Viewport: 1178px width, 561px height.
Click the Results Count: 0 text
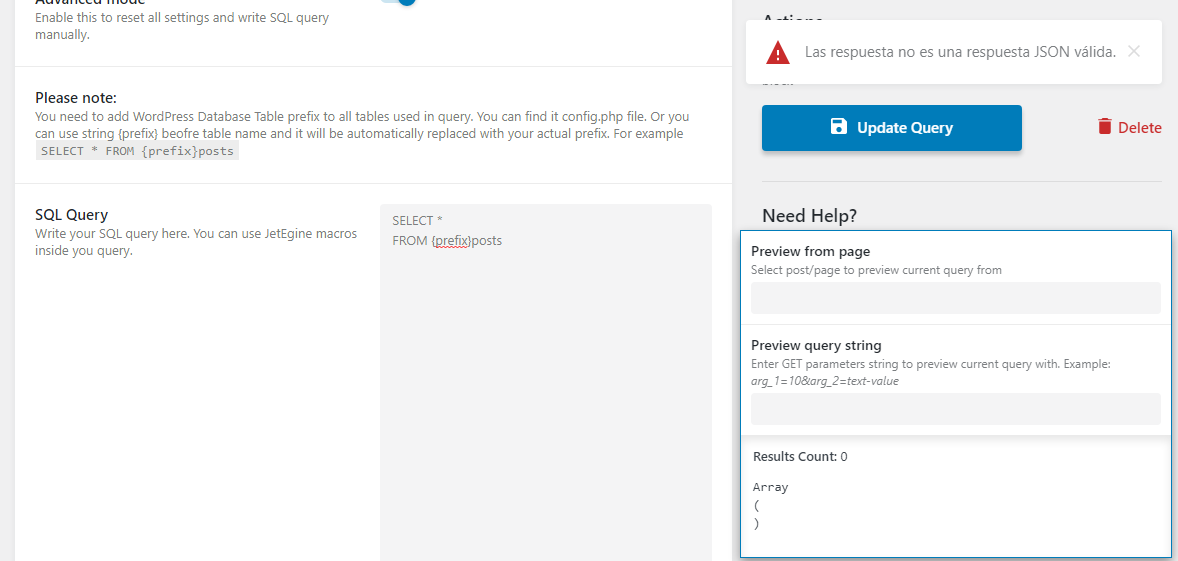800,456
